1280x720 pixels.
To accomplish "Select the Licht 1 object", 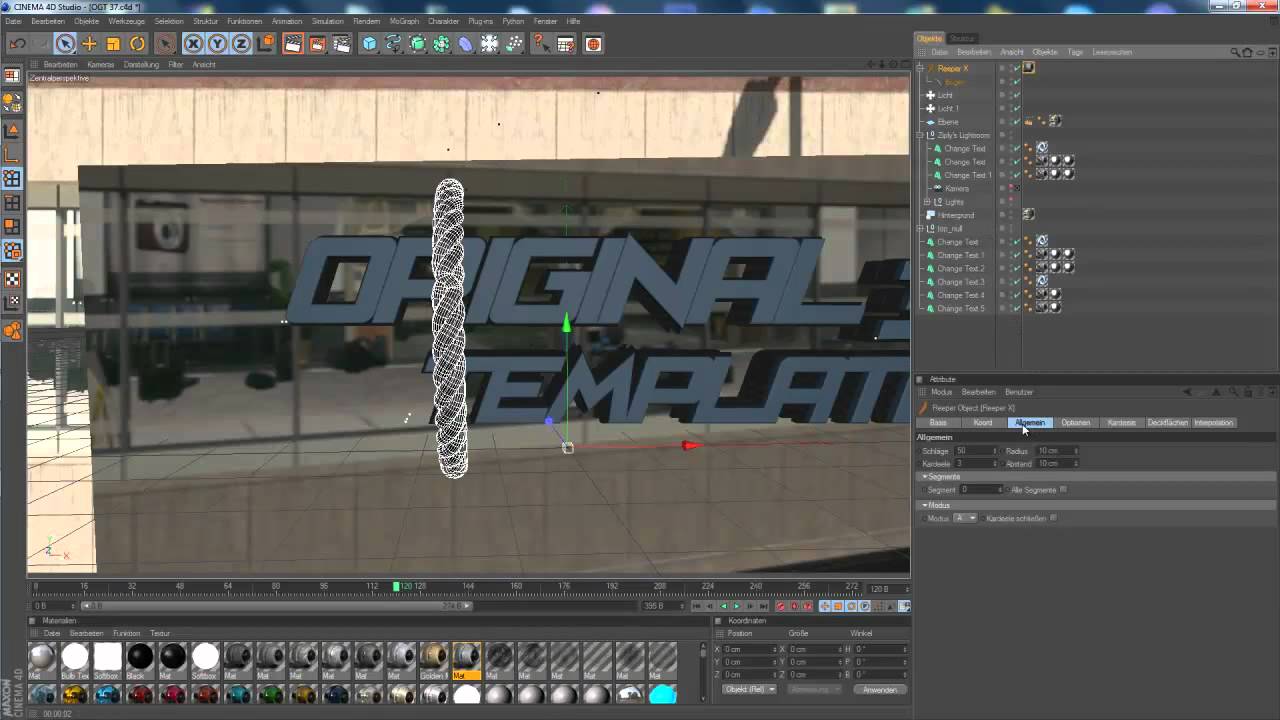I will point(947,108).
